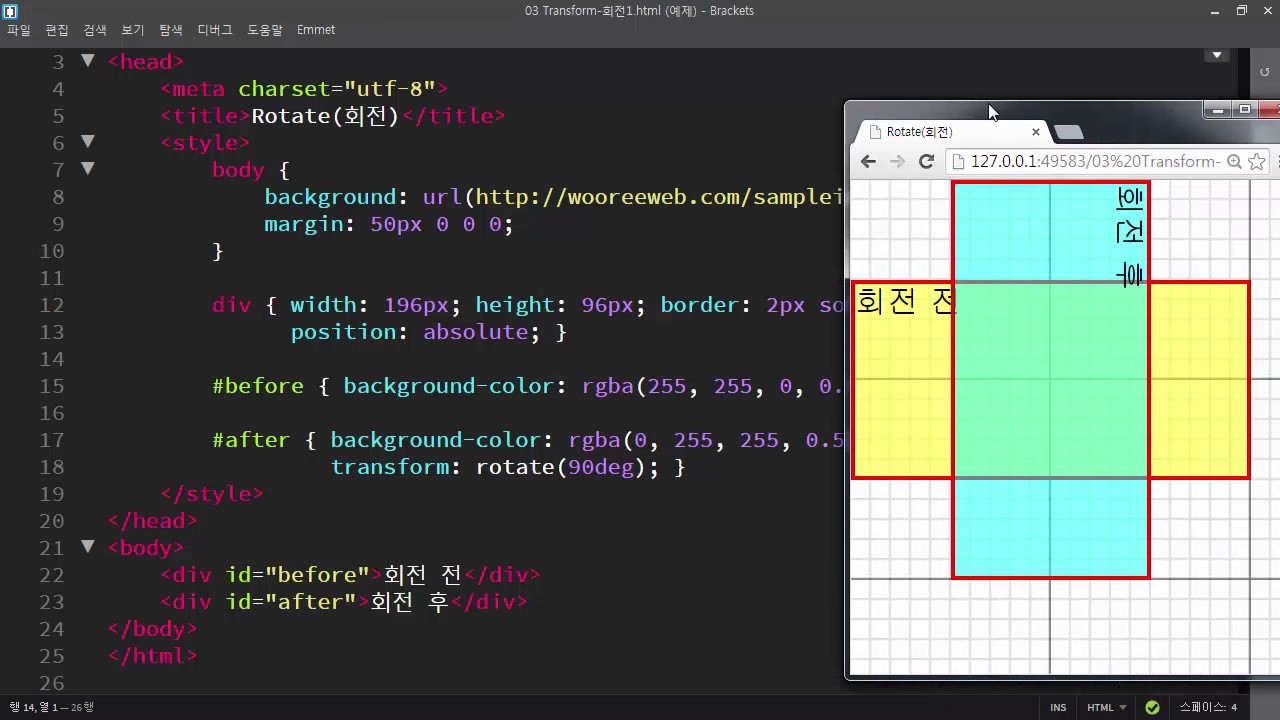Collapse the style tag fold arrow on line 6
This screenshot has height=720, width=1280.
click(88, 142)
